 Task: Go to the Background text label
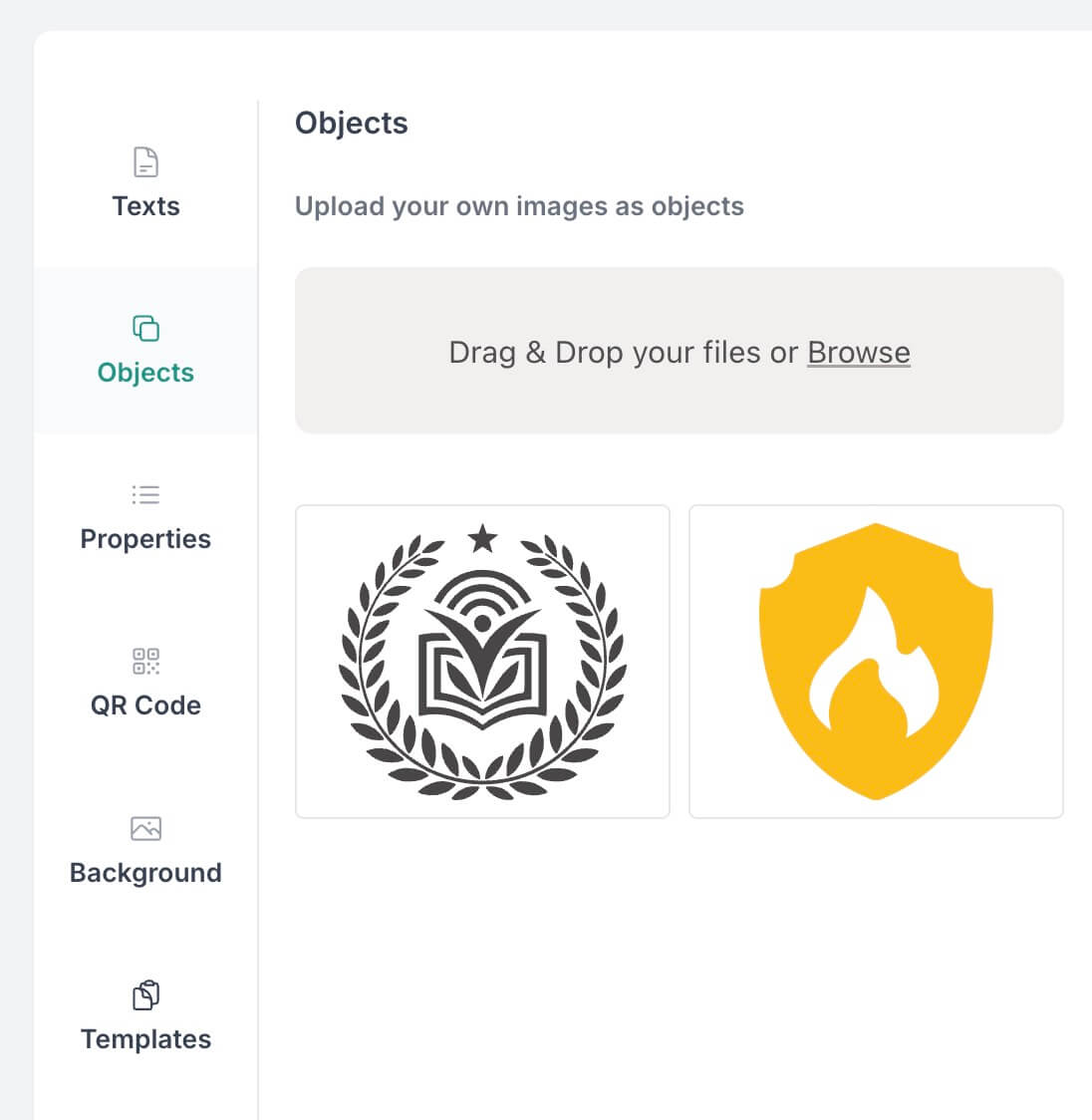click(145, 873)
